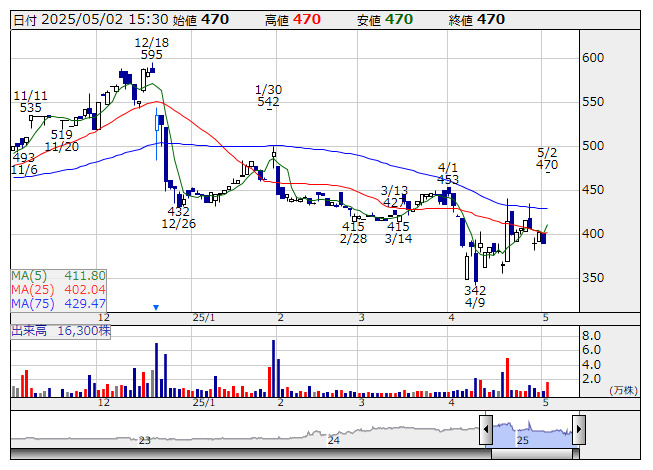
Task: Click the 3/13 427 price annotation
Action: tap(394, 196)
